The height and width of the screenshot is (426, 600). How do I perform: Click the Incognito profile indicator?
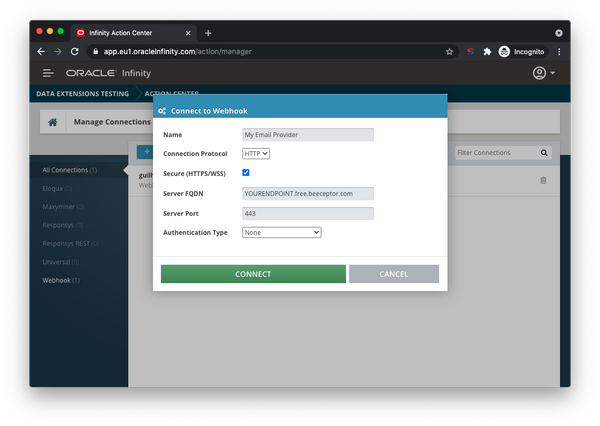coord(522,52)
